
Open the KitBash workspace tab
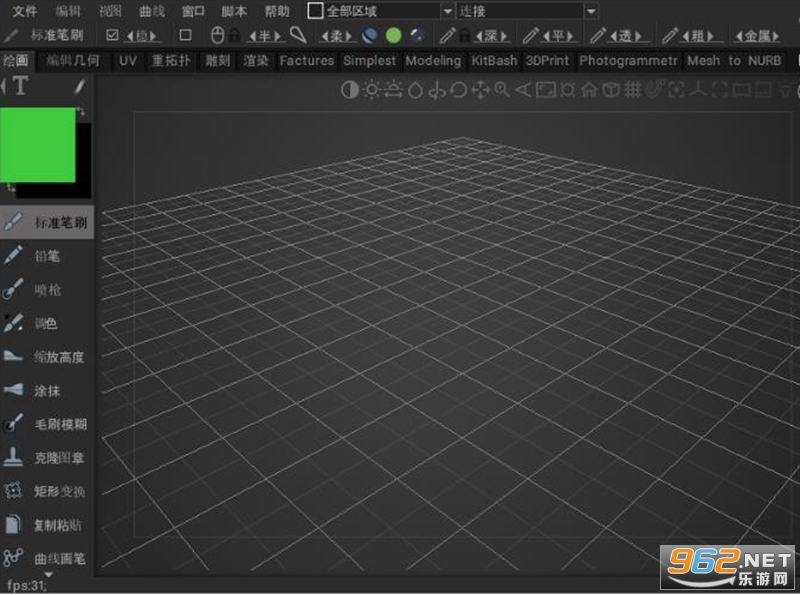point(494,61)
